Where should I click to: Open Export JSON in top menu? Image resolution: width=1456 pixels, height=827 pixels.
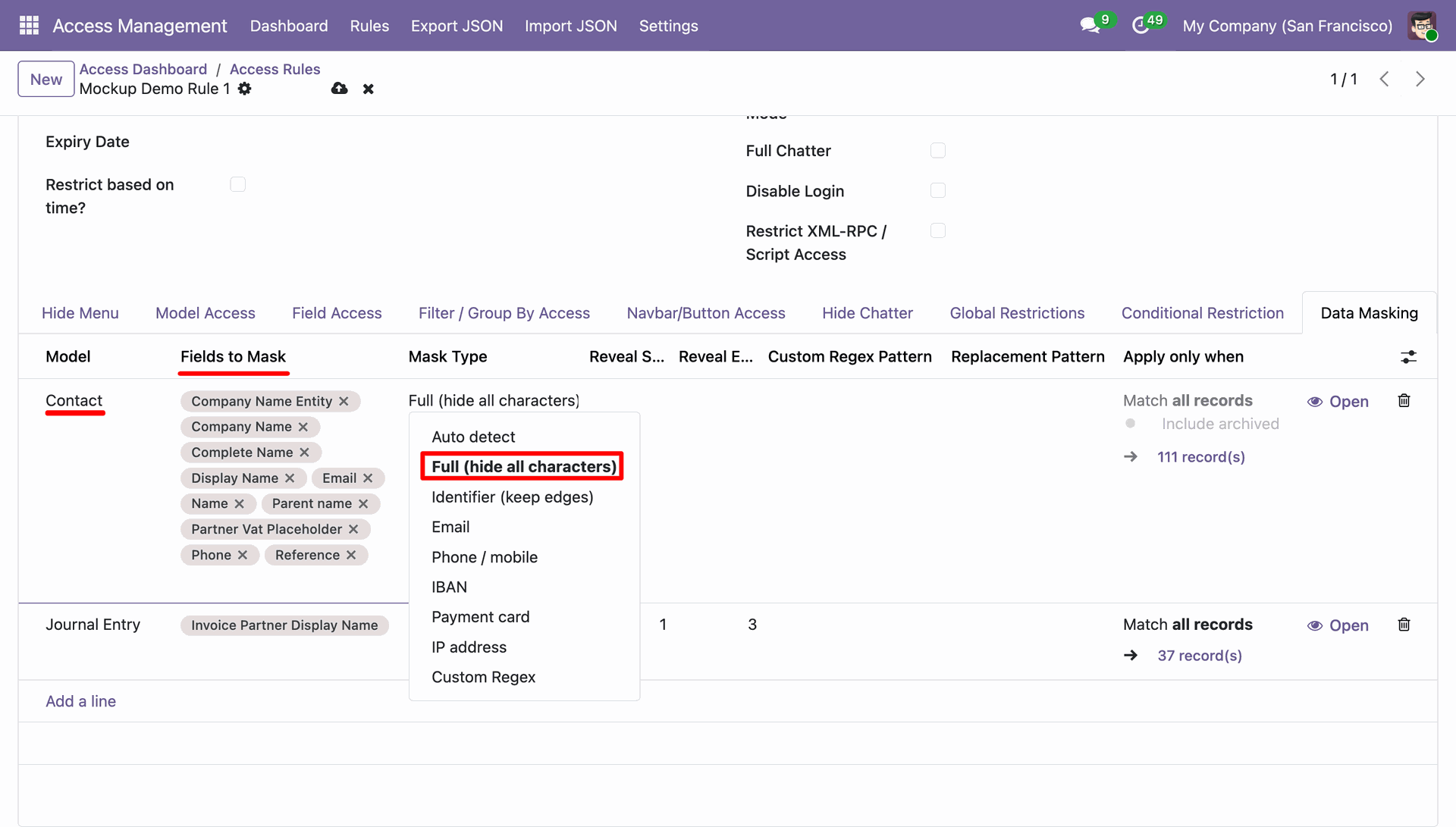(457, 26)
